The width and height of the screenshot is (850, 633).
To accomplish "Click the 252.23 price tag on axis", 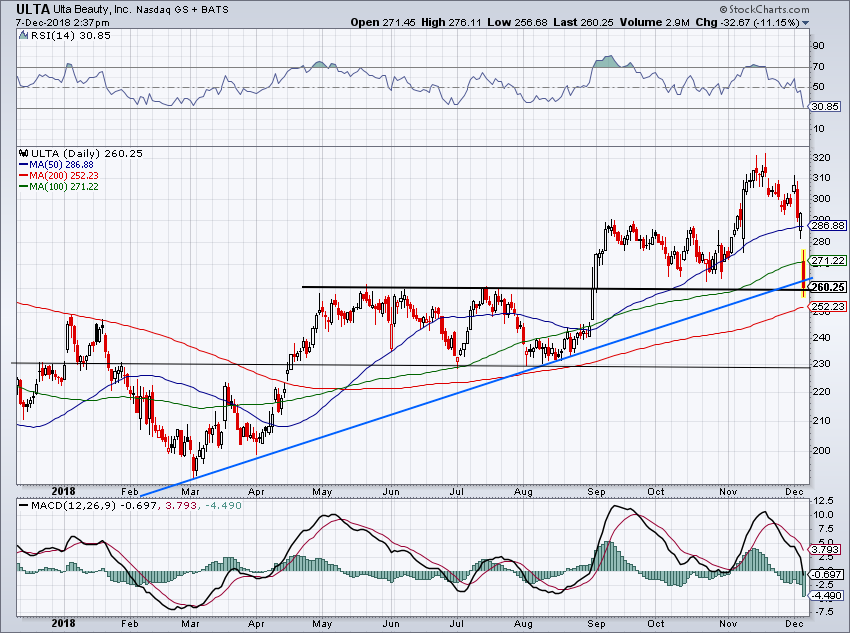I will [828, 307].
